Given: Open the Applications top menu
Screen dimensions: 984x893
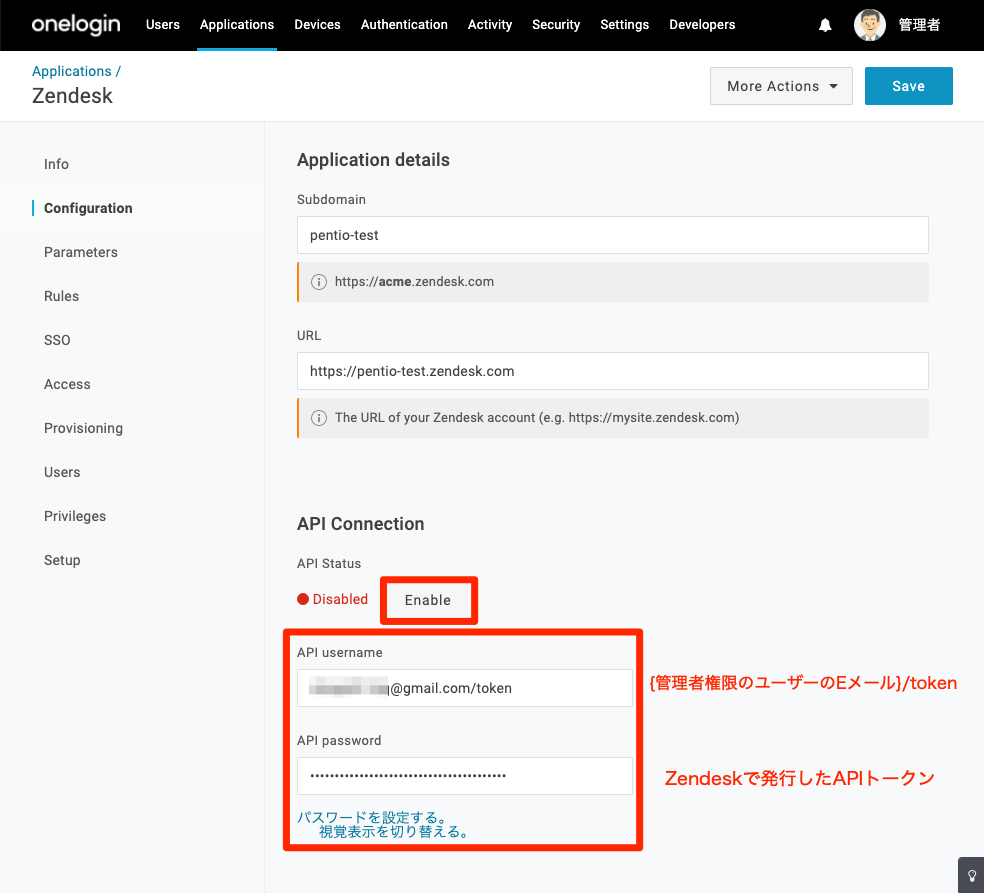Looking at the screenshot, I should pyautogui.click(x=237, y=24).
